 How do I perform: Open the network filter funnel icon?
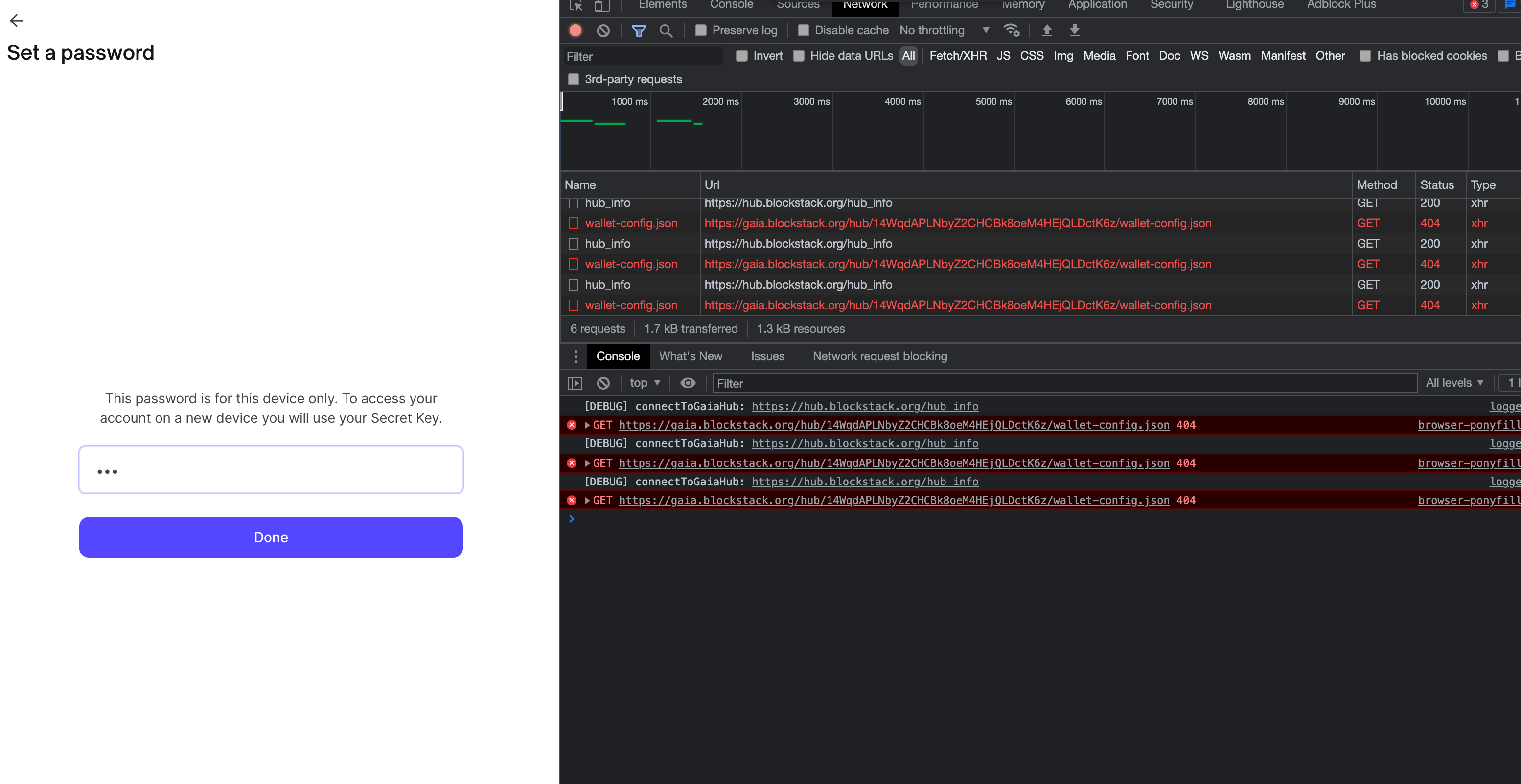pos(638,30)
